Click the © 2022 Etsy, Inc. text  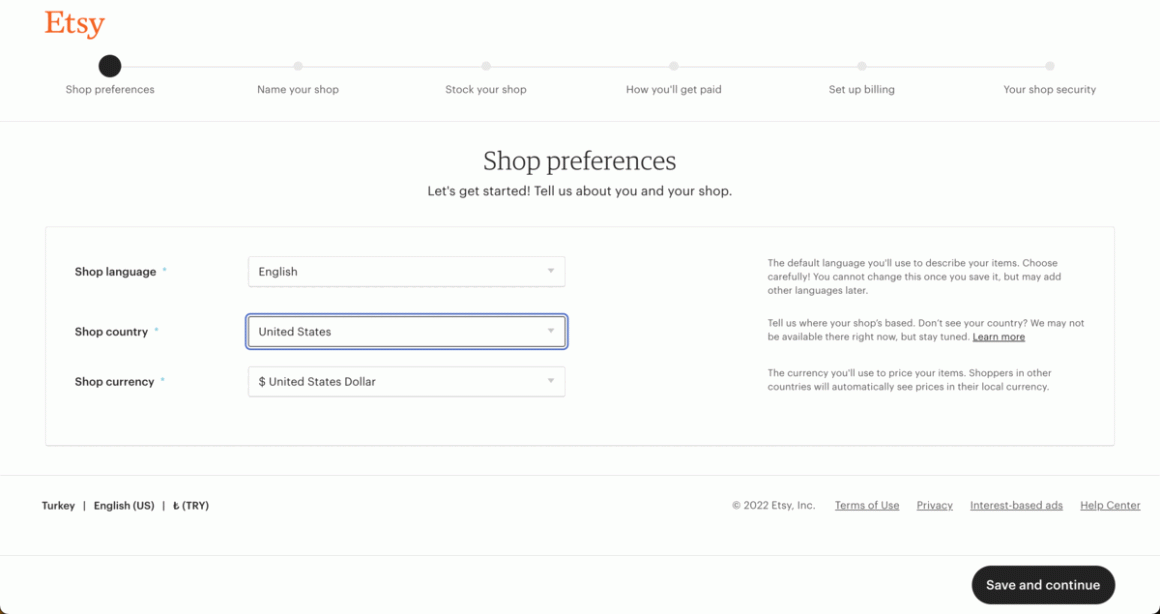(x=772, y=505)
